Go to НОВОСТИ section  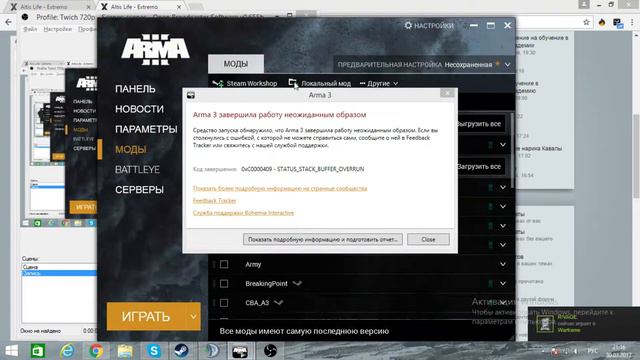coord(139,109)
